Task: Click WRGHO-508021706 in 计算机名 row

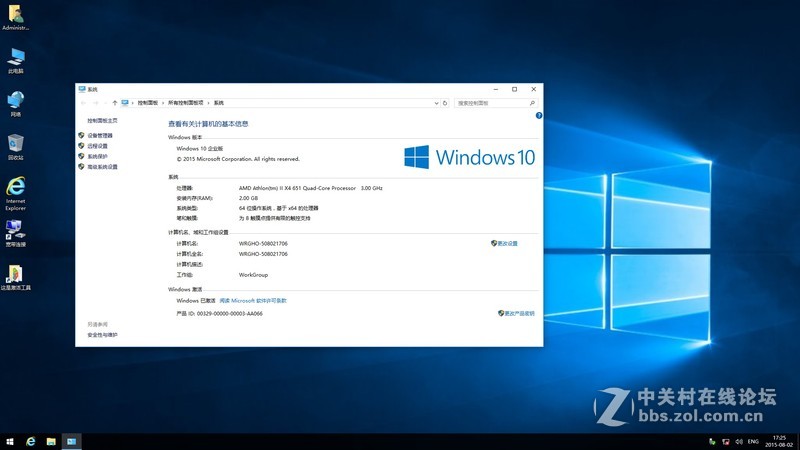Action: click(x=263, y=244)
